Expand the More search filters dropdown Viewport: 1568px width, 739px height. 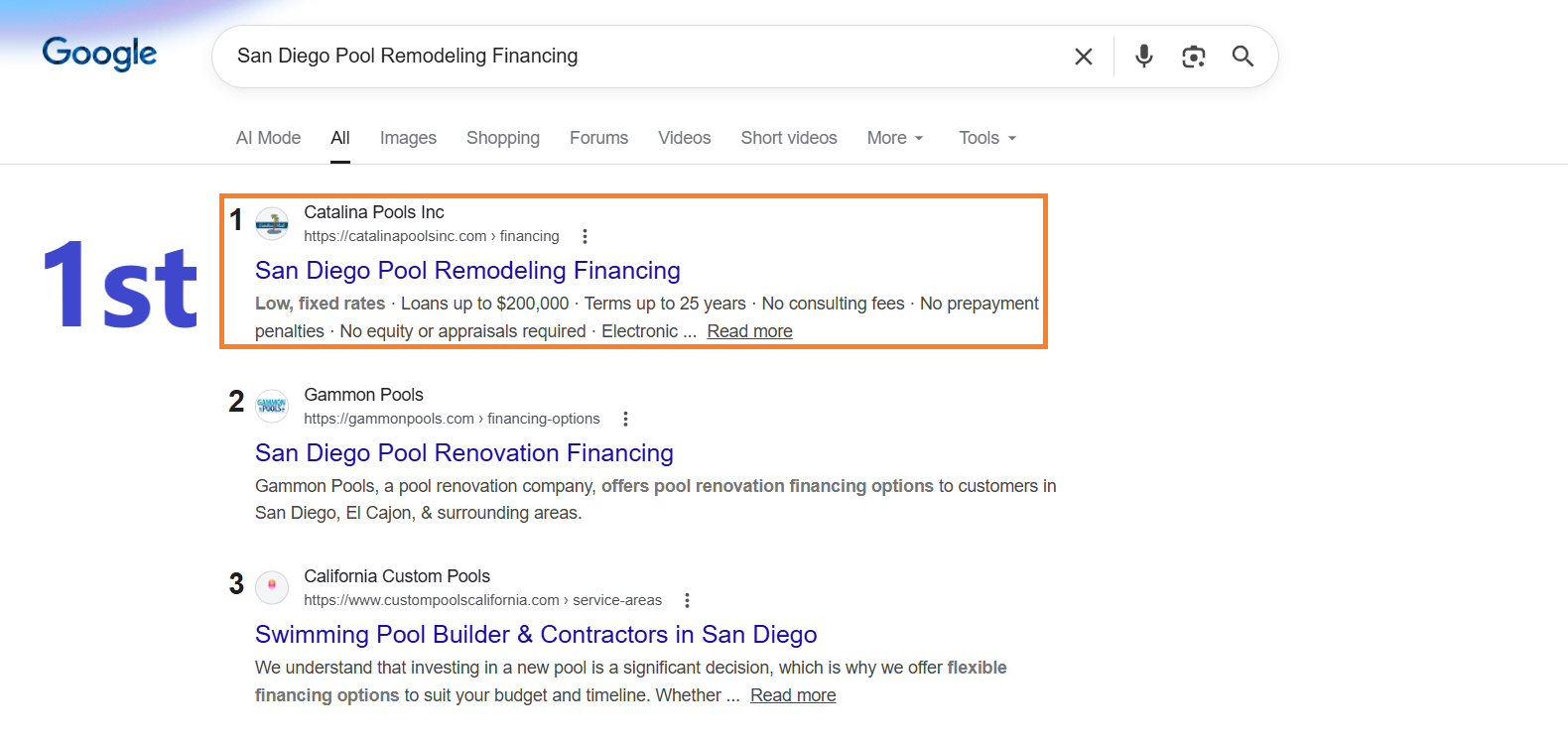pos(895,138)
